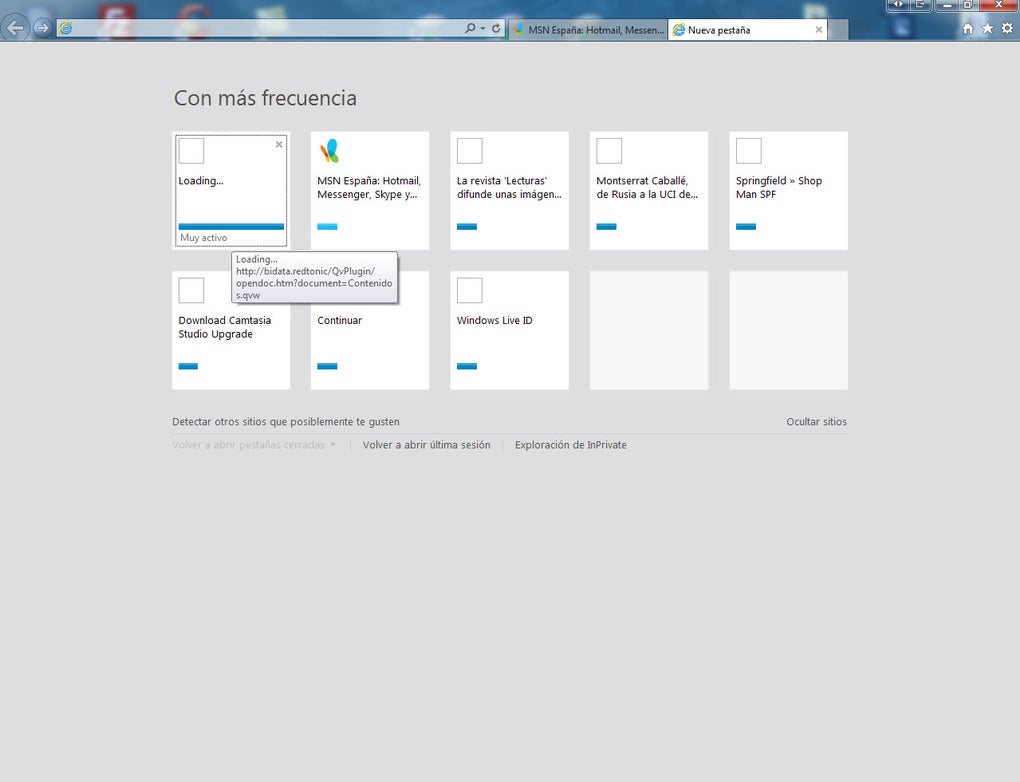1020x782 pixels.
Task: Open the Montserrat Caballé tile
Action: [x=649, y=191]
